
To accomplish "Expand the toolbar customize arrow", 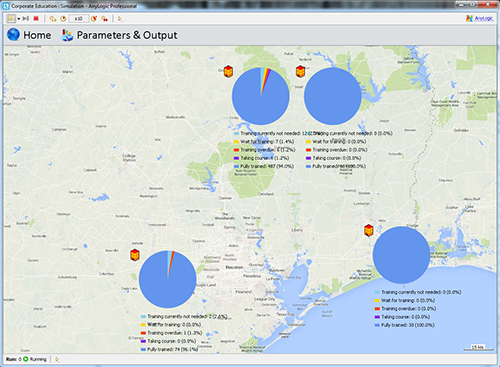I will pos(120,19).
